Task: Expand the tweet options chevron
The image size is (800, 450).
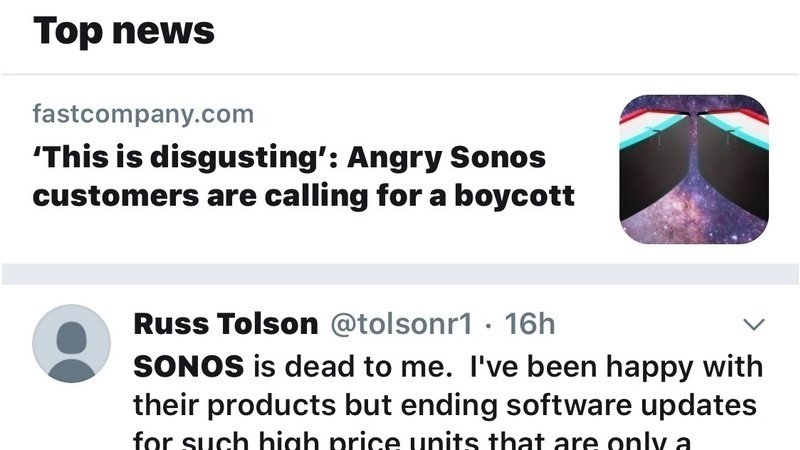Action: tap(755, 324)
